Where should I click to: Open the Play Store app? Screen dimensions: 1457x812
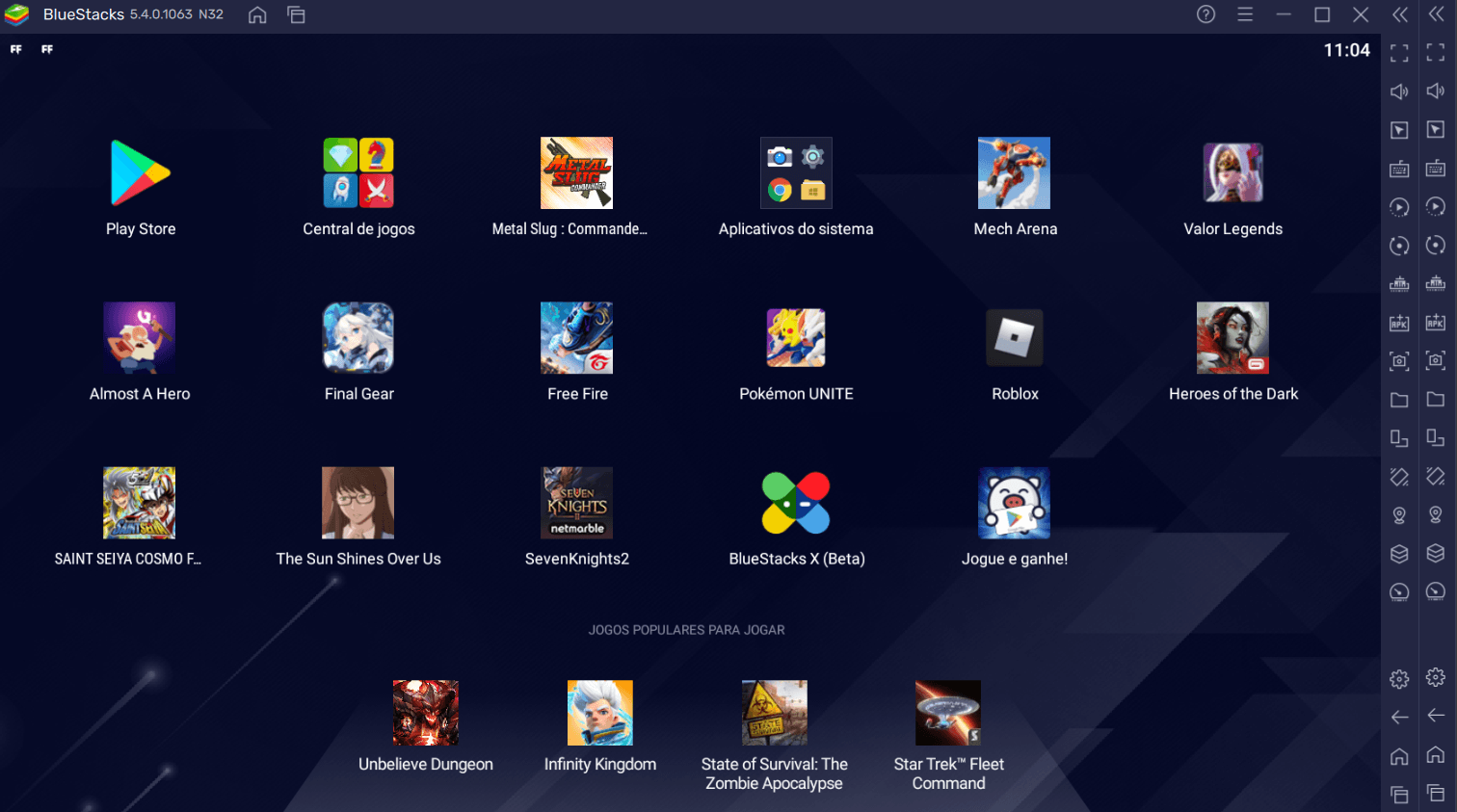(x=141, y=173)
